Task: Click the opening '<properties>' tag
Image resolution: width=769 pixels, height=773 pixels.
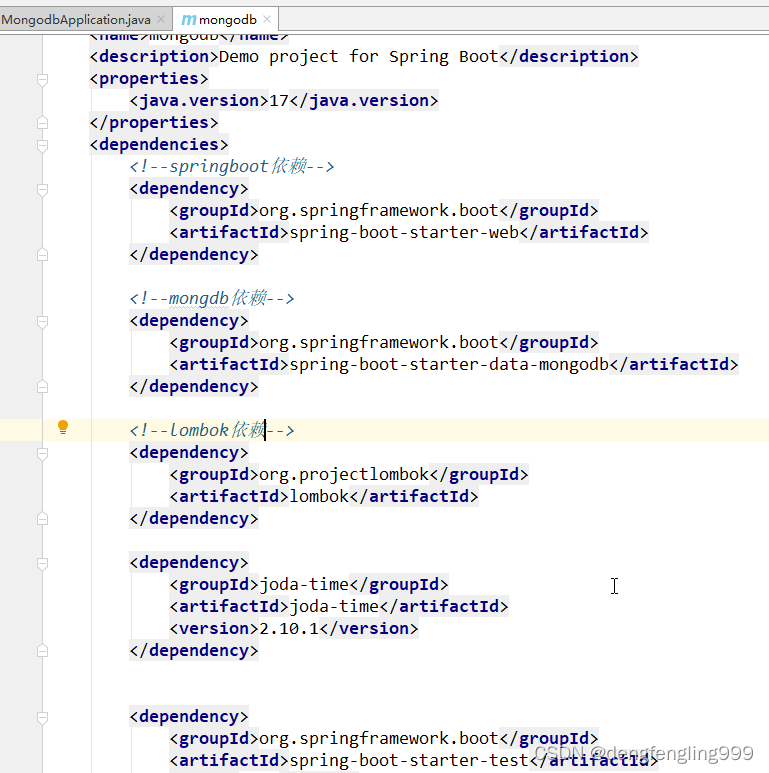Action: tap(149, 78)
